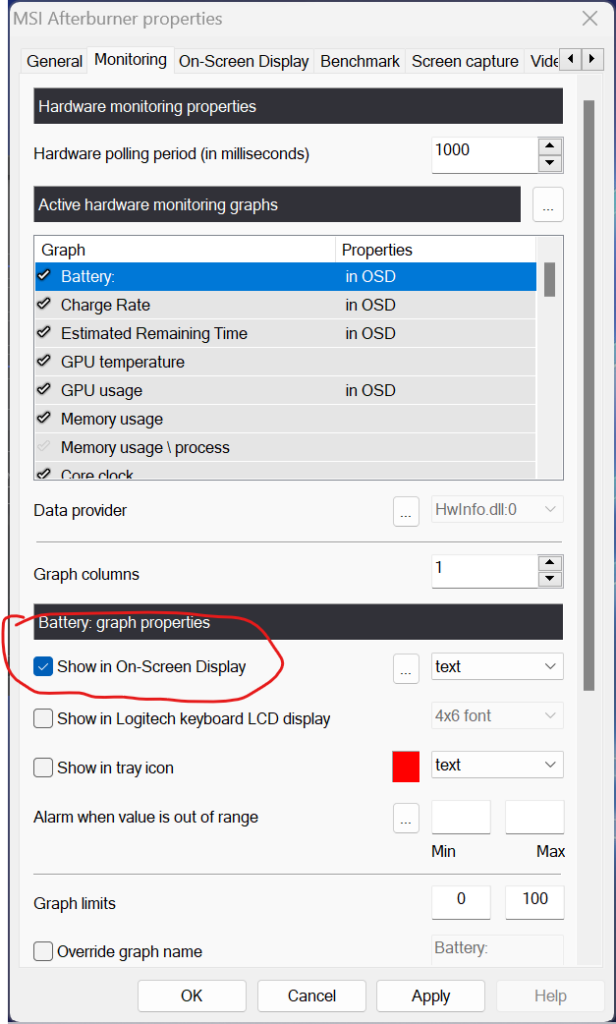Open tray icon text format dropdown

(497, 765)
